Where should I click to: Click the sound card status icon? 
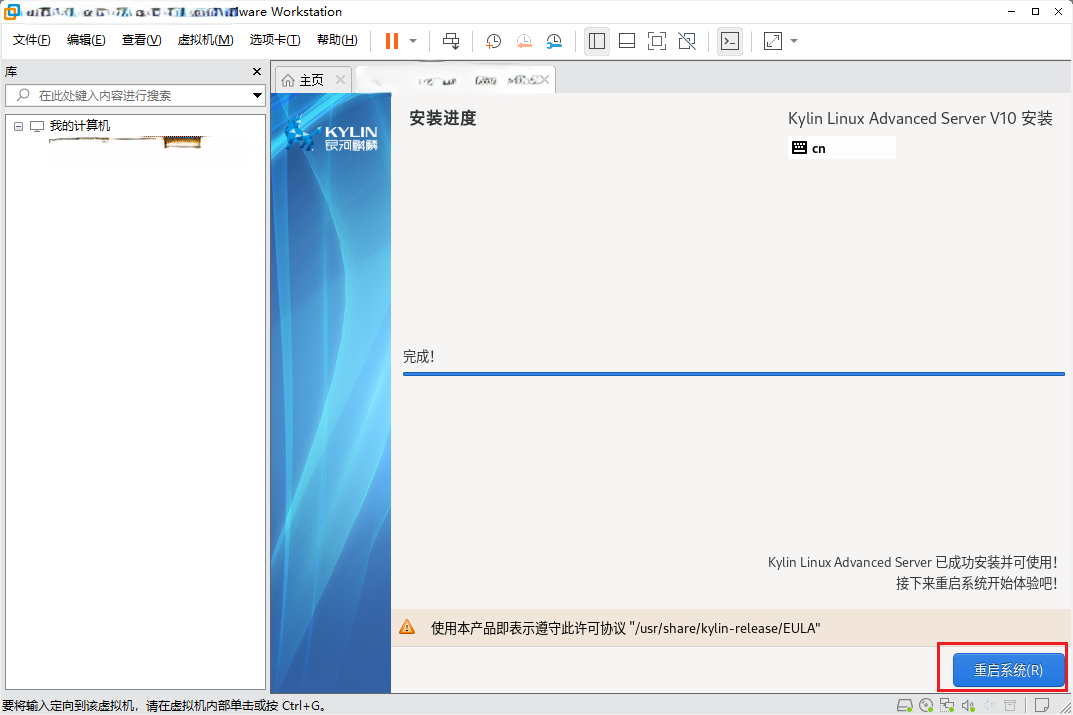tap(968, 705)
